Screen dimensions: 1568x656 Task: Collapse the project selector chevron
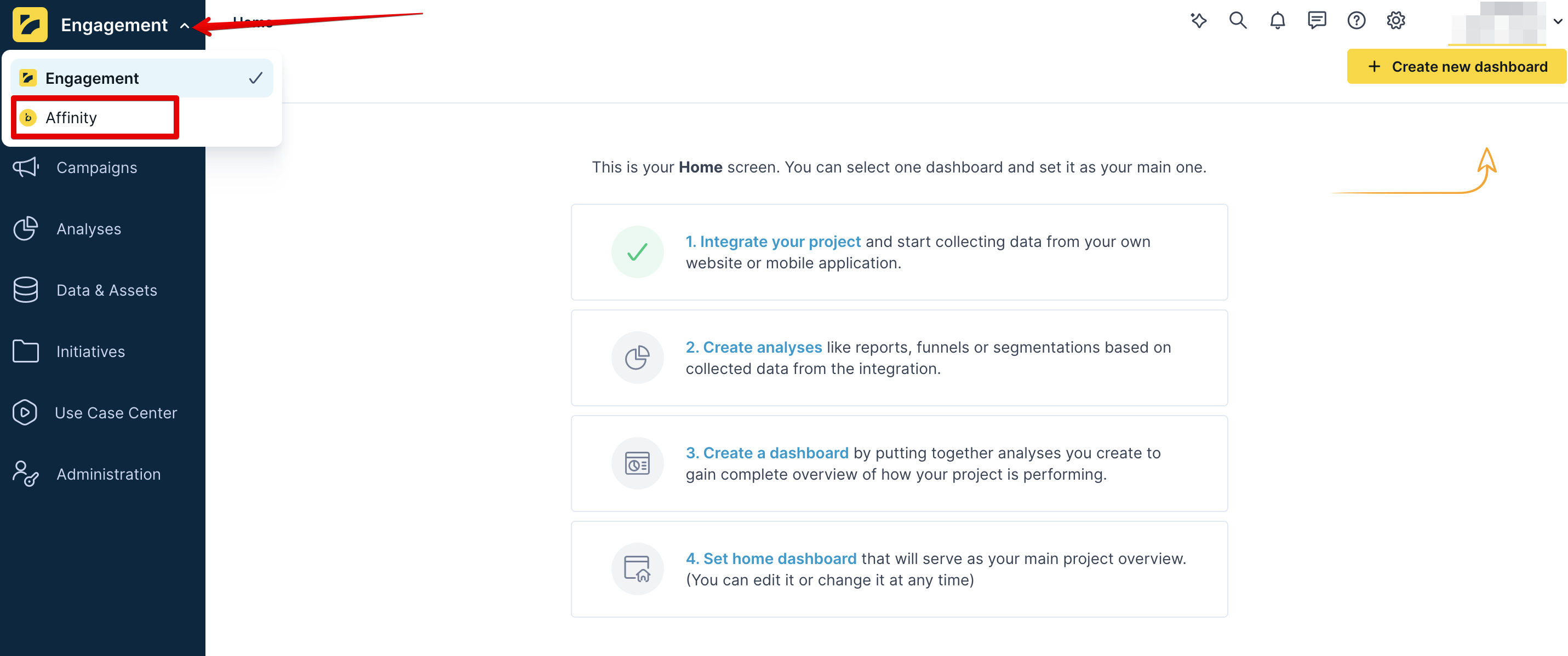click(186, 27)
